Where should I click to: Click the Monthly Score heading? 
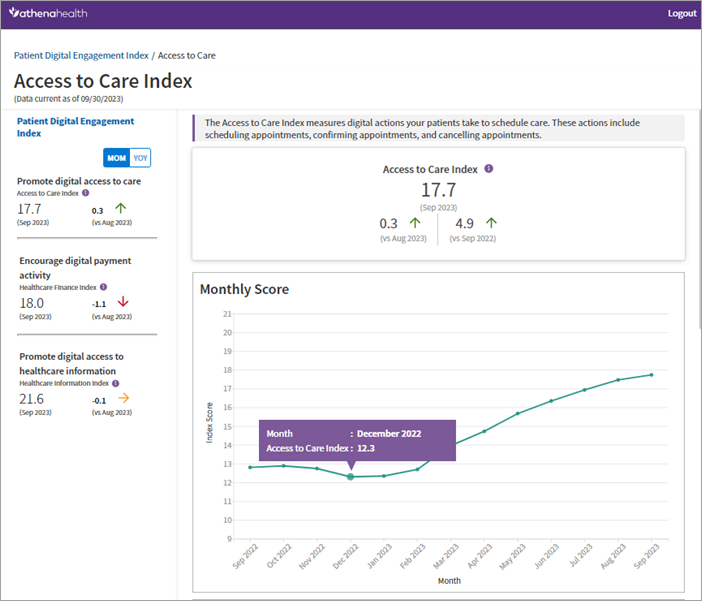click(x=244, y=289)
